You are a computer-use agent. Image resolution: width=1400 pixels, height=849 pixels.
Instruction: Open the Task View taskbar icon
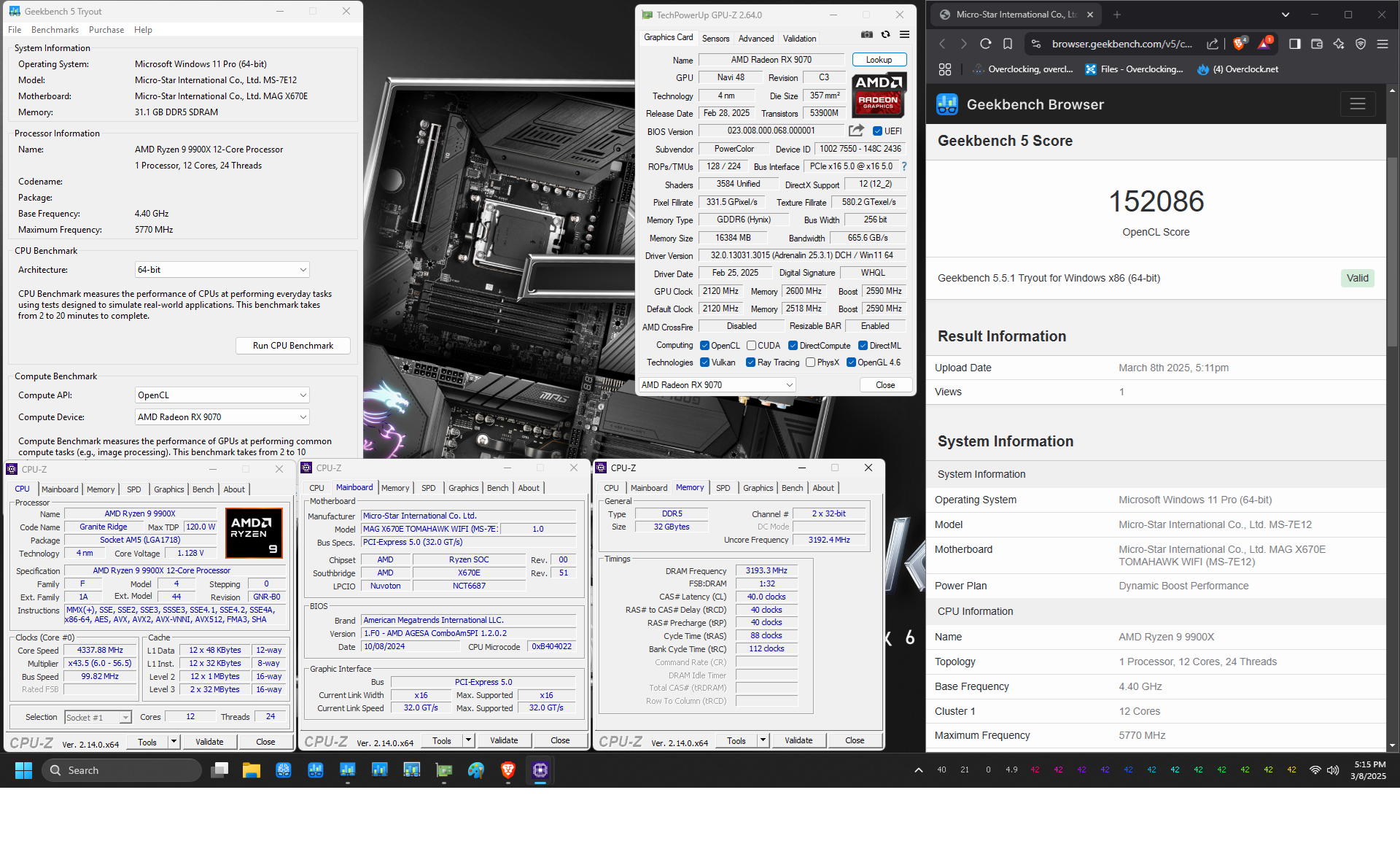(x=219, y=770)
